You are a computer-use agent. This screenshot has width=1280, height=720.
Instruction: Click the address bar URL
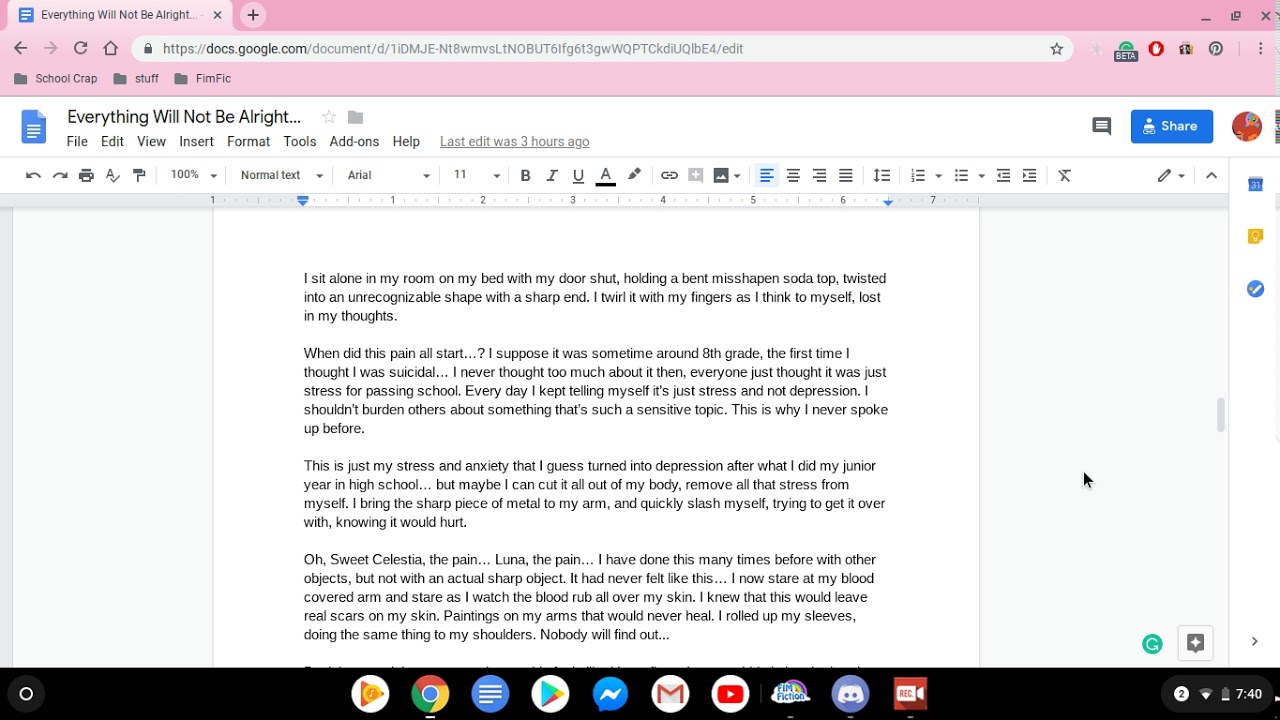tap(453, 48)
